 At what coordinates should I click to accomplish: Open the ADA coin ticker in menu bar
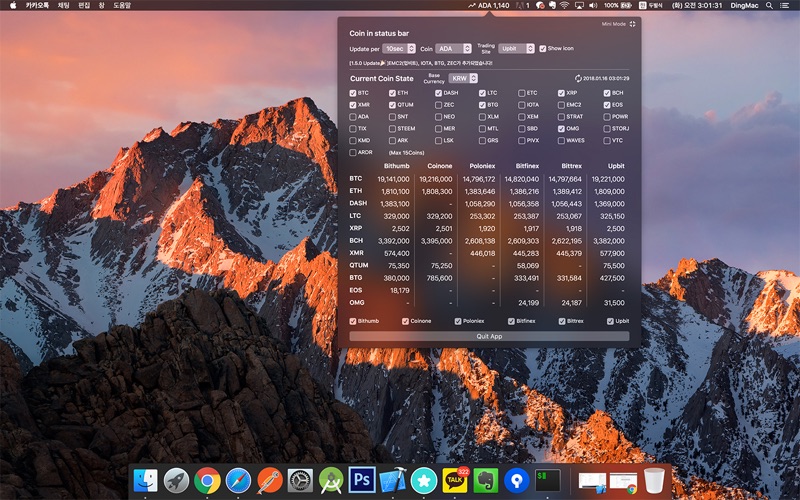[x=488, y=6]
